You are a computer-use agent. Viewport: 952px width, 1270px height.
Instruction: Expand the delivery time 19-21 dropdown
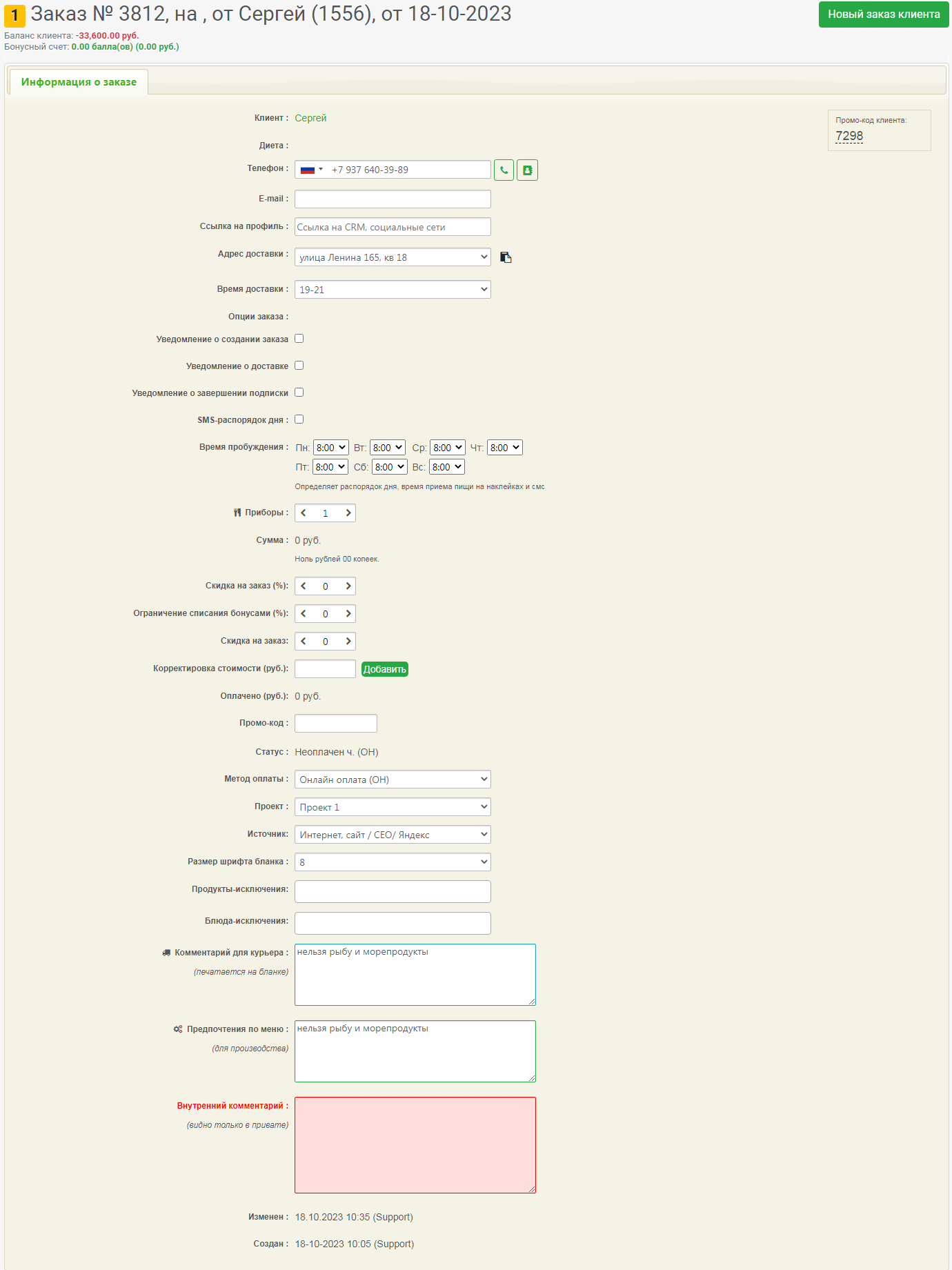(393, 290)
